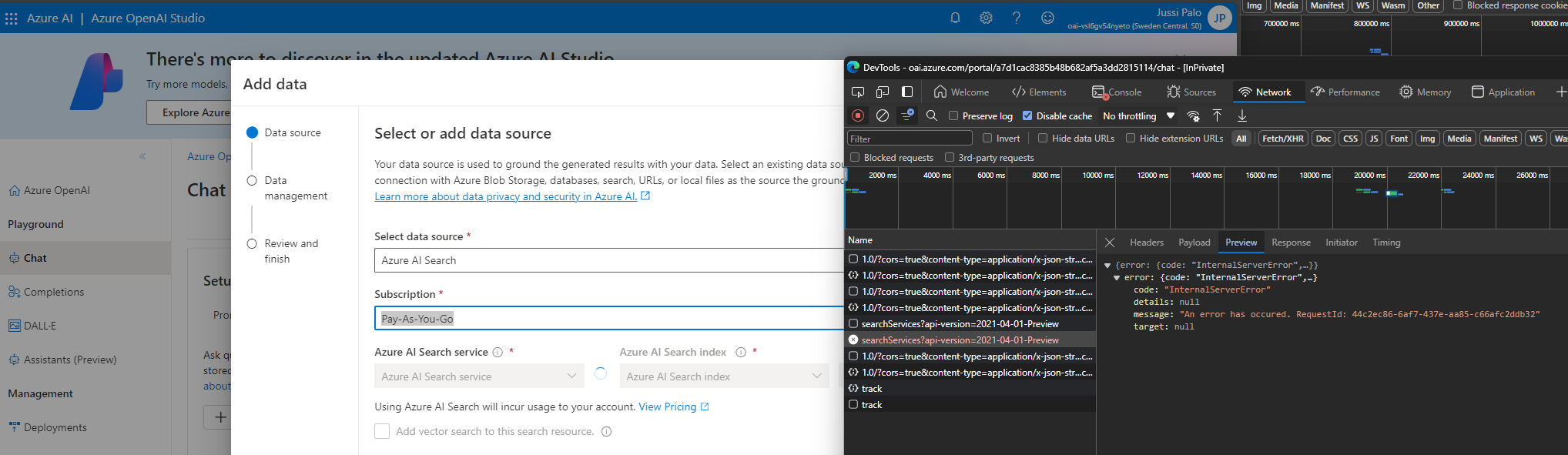Filter requests by Font type
The image size is (1568, 455).
[x=1399, y=139]
